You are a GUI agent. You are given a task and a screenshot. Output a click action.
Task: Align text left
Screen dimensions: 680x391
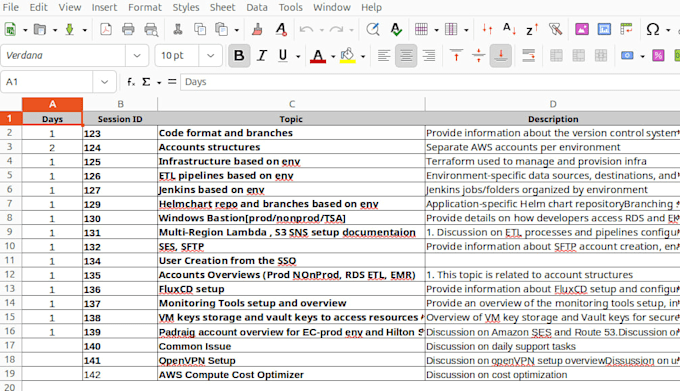click(384, 55)
